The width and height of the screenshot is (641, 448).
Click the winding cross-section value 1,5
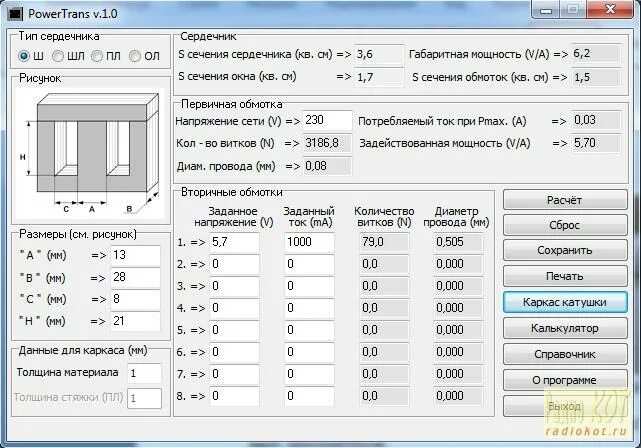coord(596,77)
